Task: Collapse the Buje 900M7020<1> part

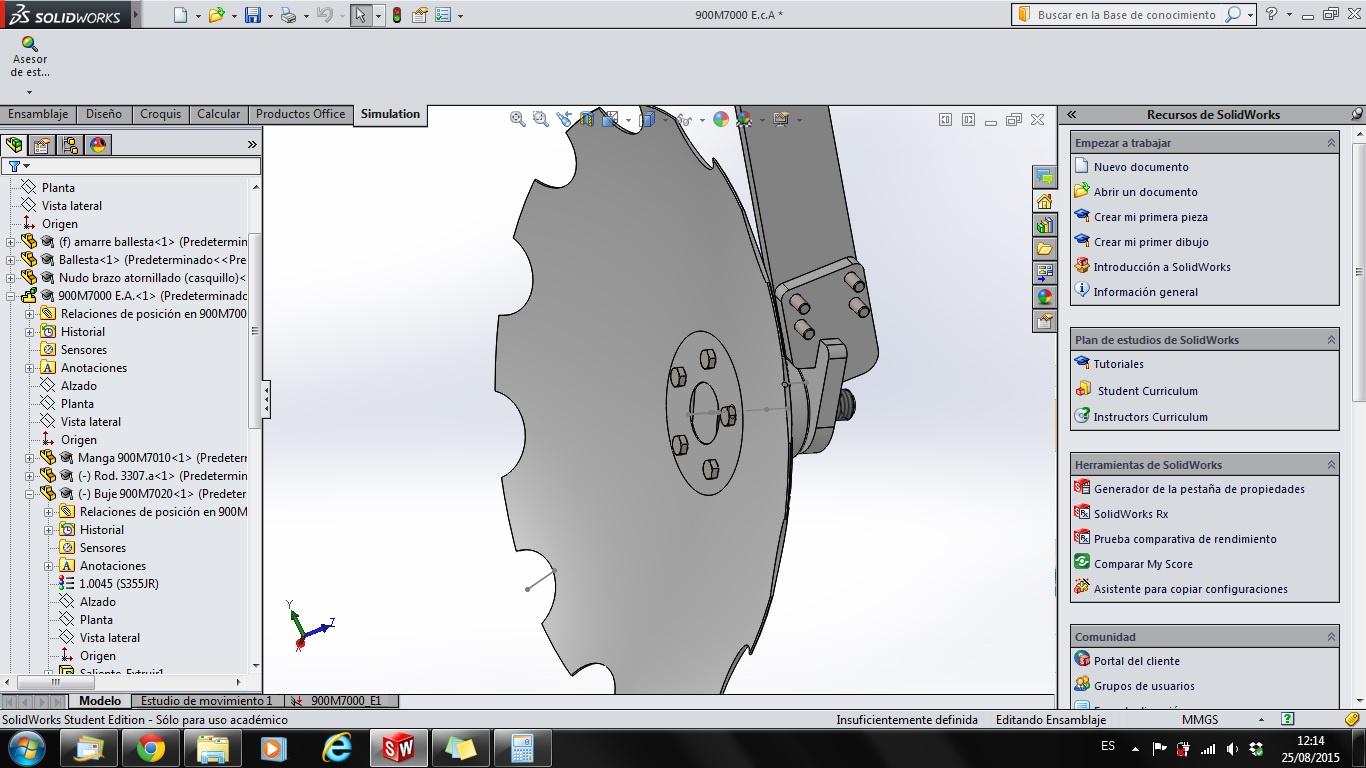Action: (x=30, y=494)
